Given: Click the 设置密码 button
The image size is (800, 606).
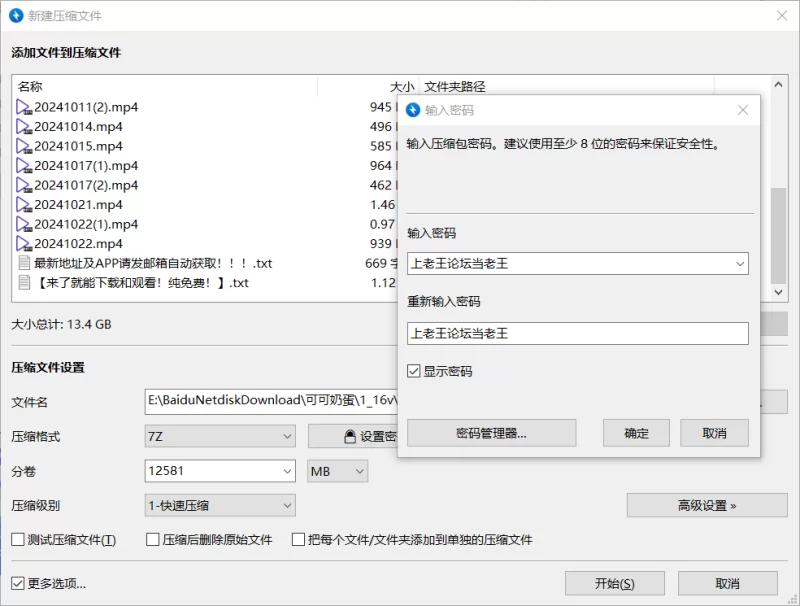Looking at the screenshot, I should click(x=353, y=437).
